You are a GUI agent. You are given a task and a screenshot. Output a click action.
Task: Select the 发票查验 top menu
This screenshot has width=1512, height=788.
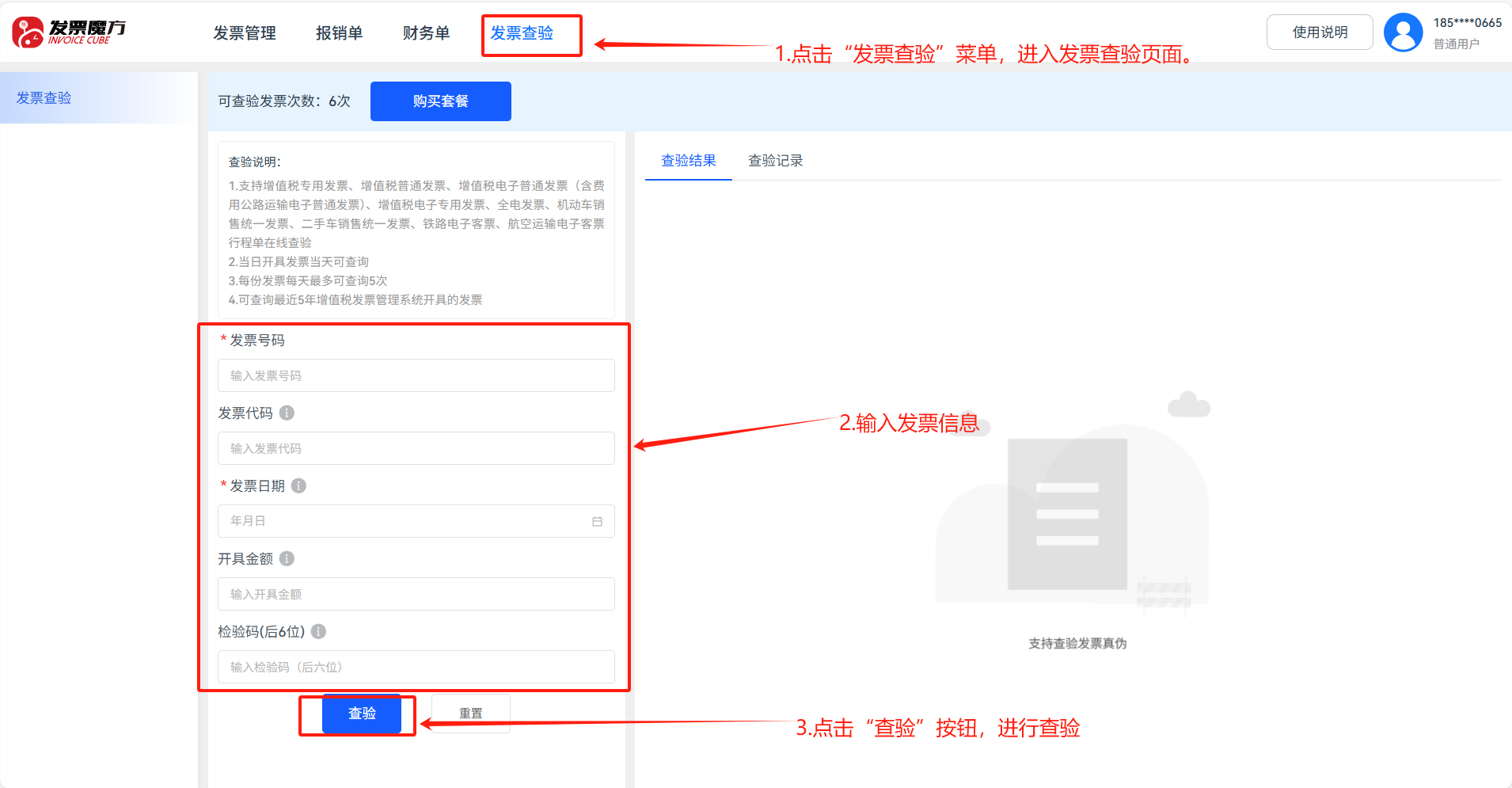(522, 33)
